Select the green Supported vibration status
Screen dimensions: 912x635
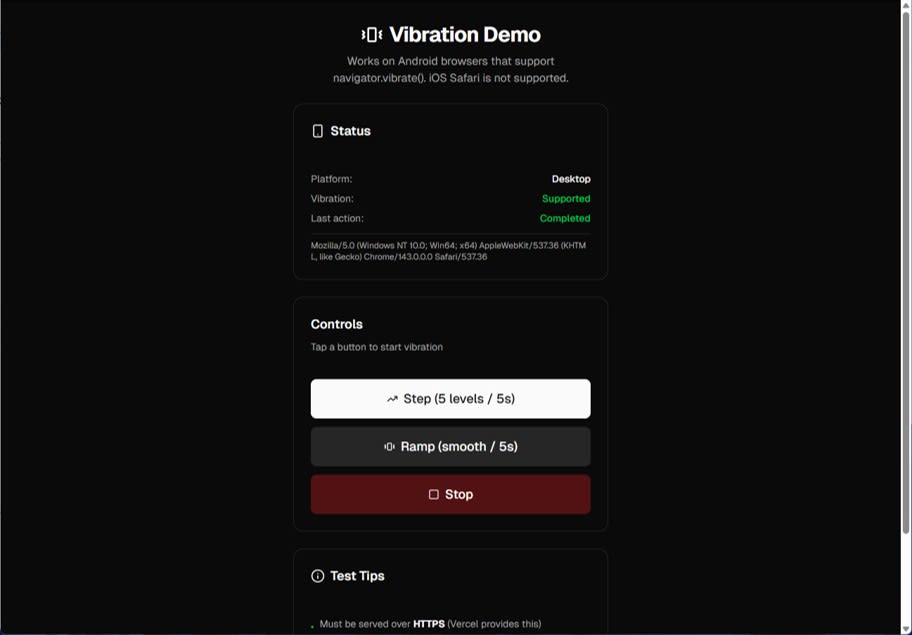tap(566, 198)
